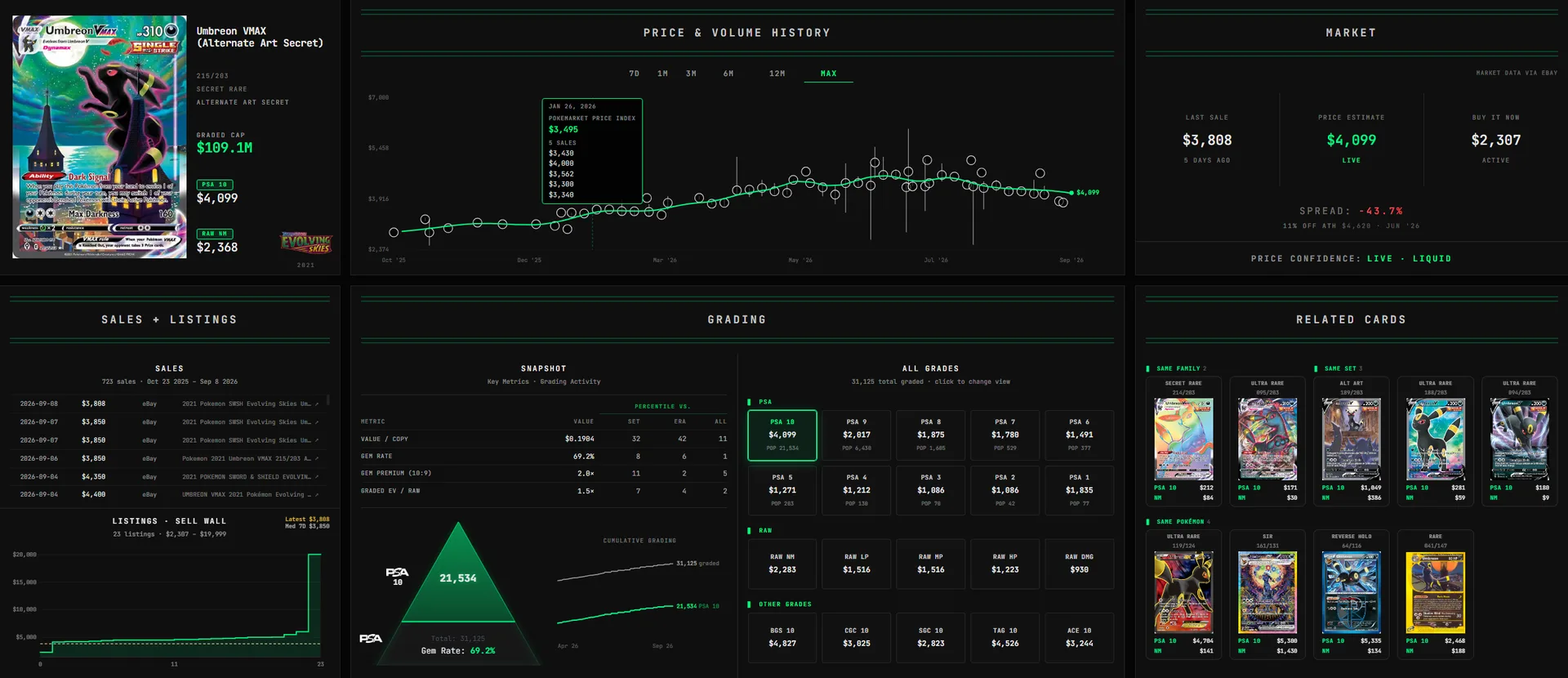Click the Evolving Skies set logo
1568x678 pixels.
[x=306, y=243]
